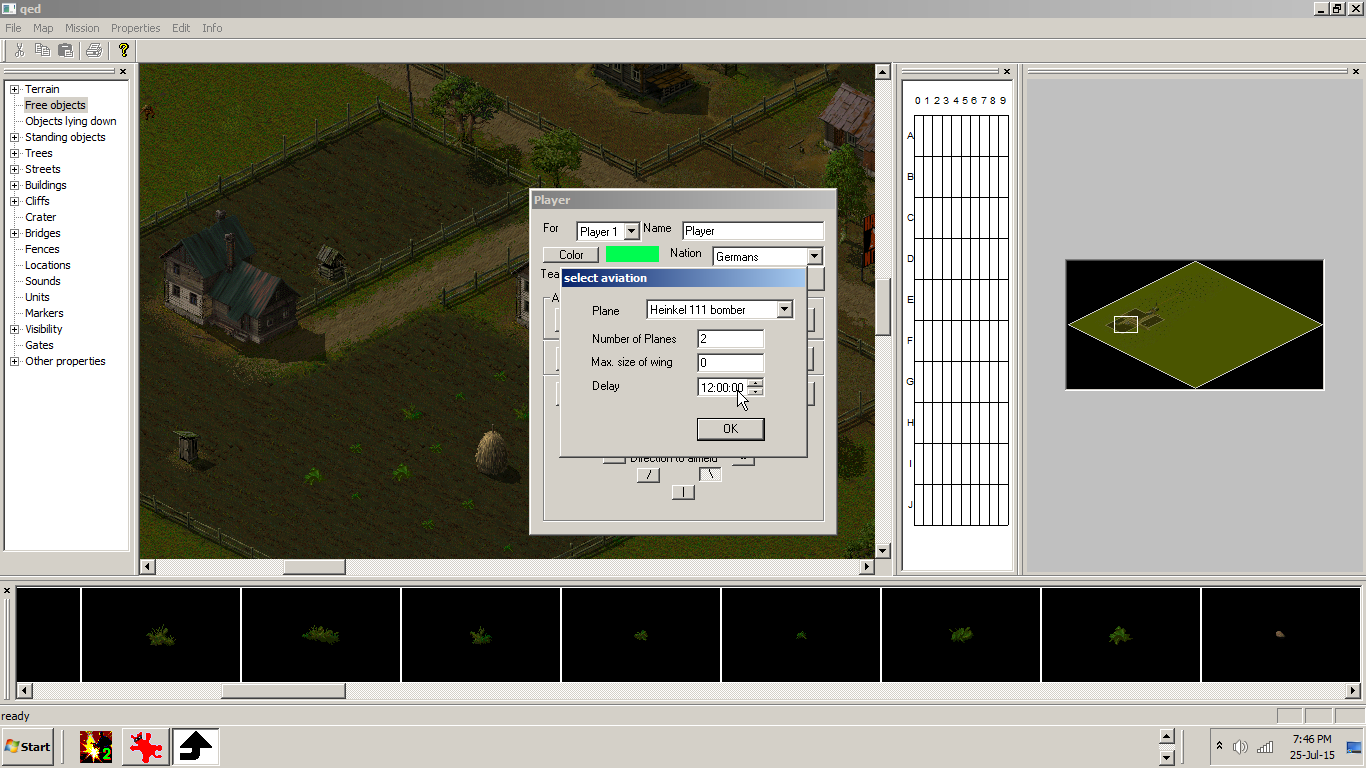The height and width of the screenshot is (768, 1366).
Task: Expand the Trees tree node
Action: click(15, 153)
